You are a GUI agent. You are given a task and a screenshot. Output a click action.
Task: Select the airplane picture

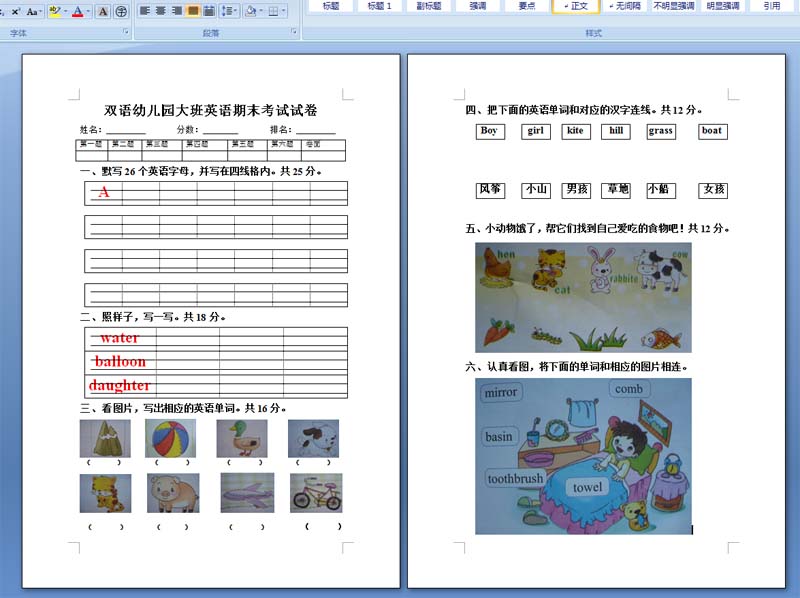point(247,492)
